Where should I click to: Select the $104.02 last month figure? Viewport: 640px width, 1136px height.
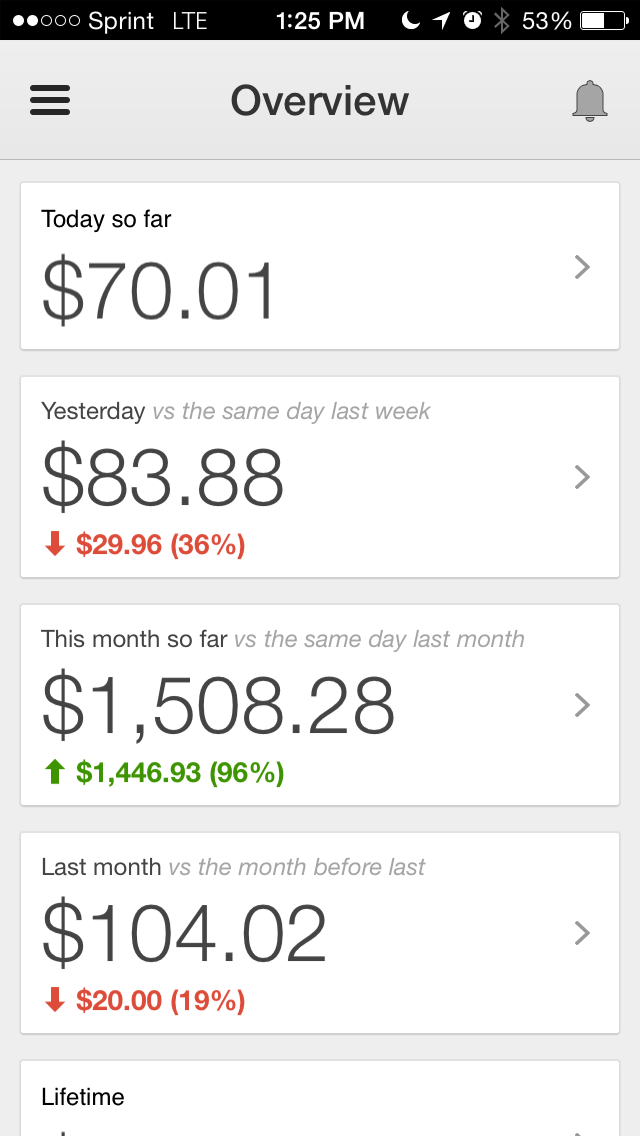184,934
